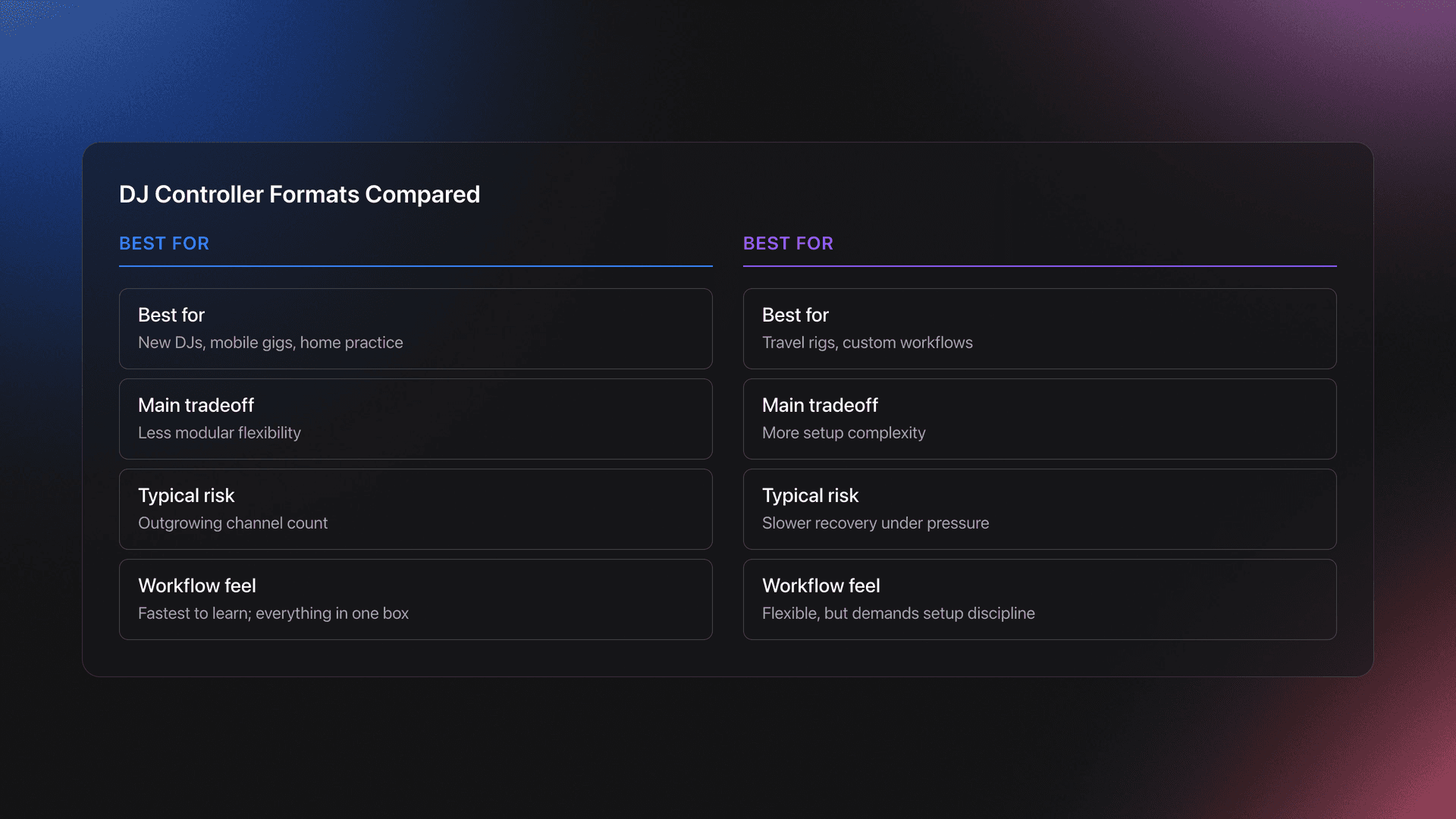
Task: Click the blue divider line under the left header
Action: (x=416, y=266)
